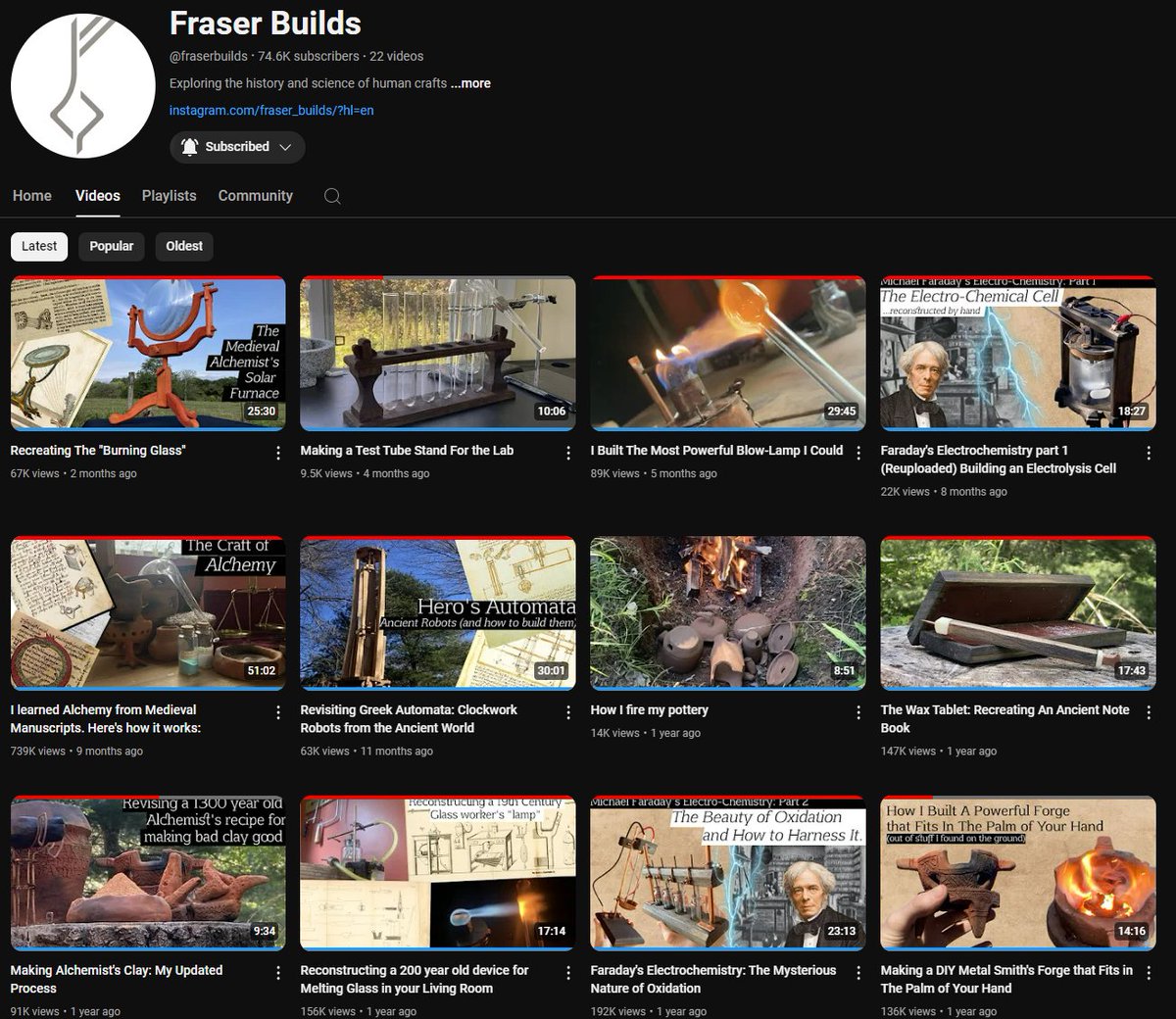Open menu for Reconstructing 200 year old device
Viewport: 1176px width, 1019px height.
(x=568, y=973)
